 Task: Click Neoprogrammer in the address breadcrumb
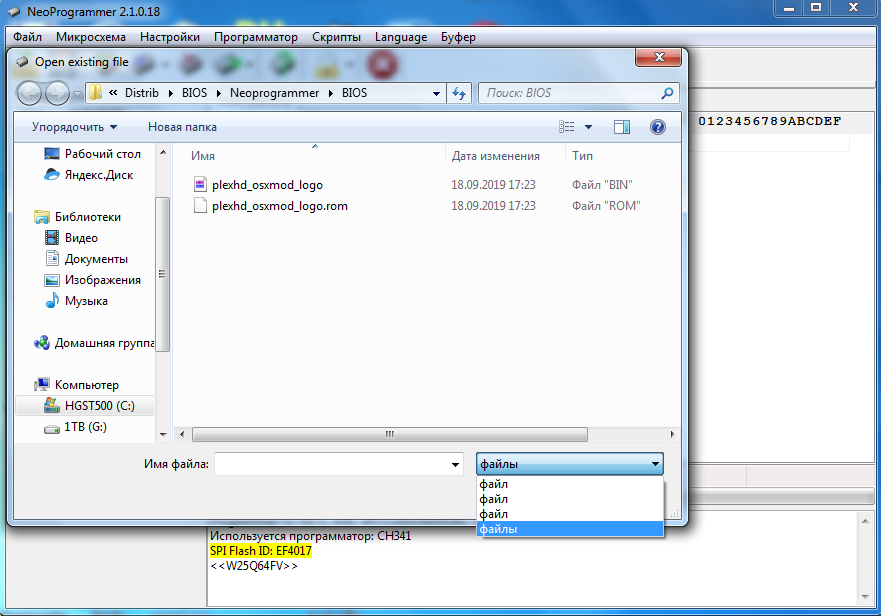[x=274, y=93]
